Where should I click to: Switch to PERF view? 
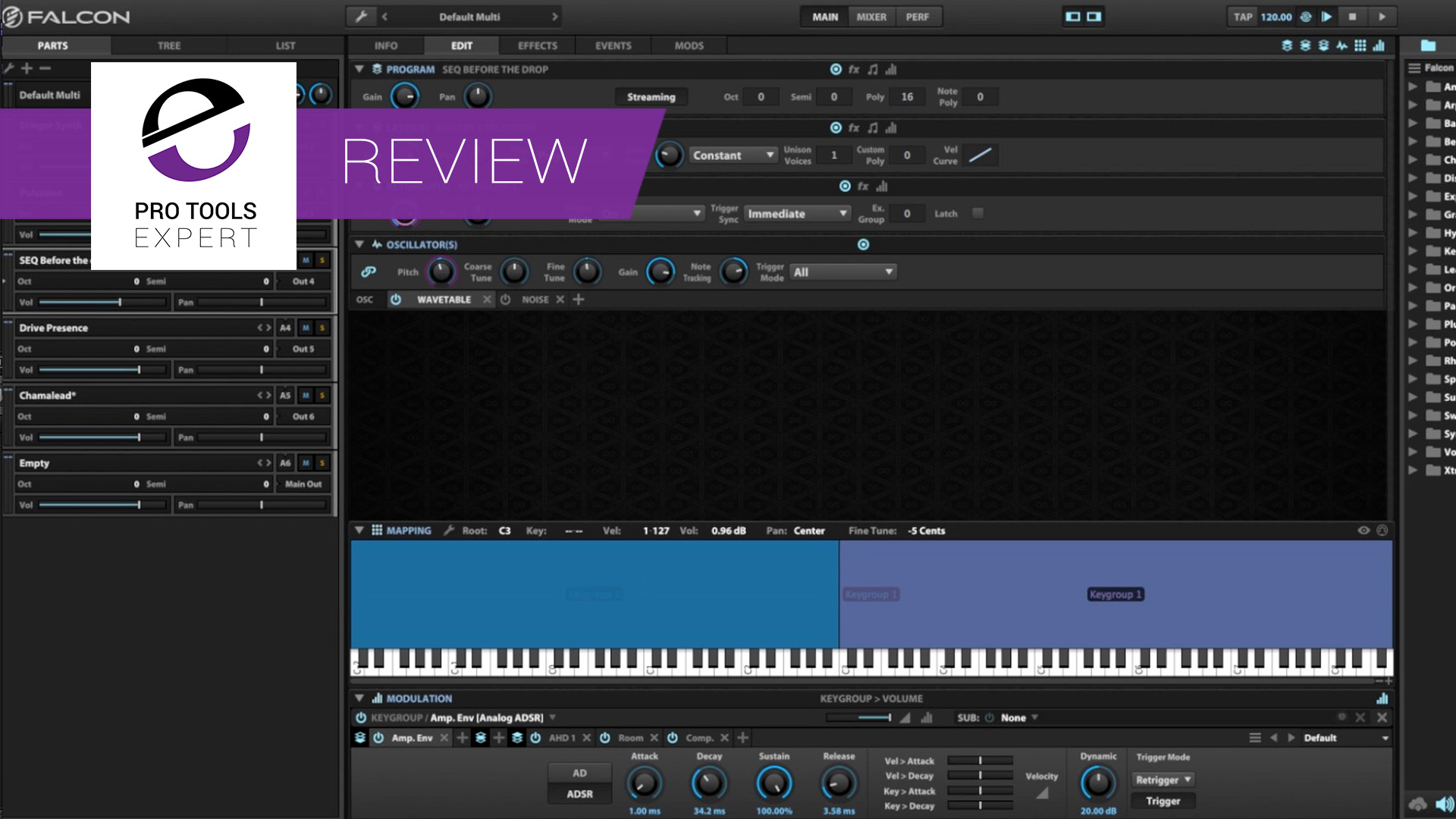918,17
